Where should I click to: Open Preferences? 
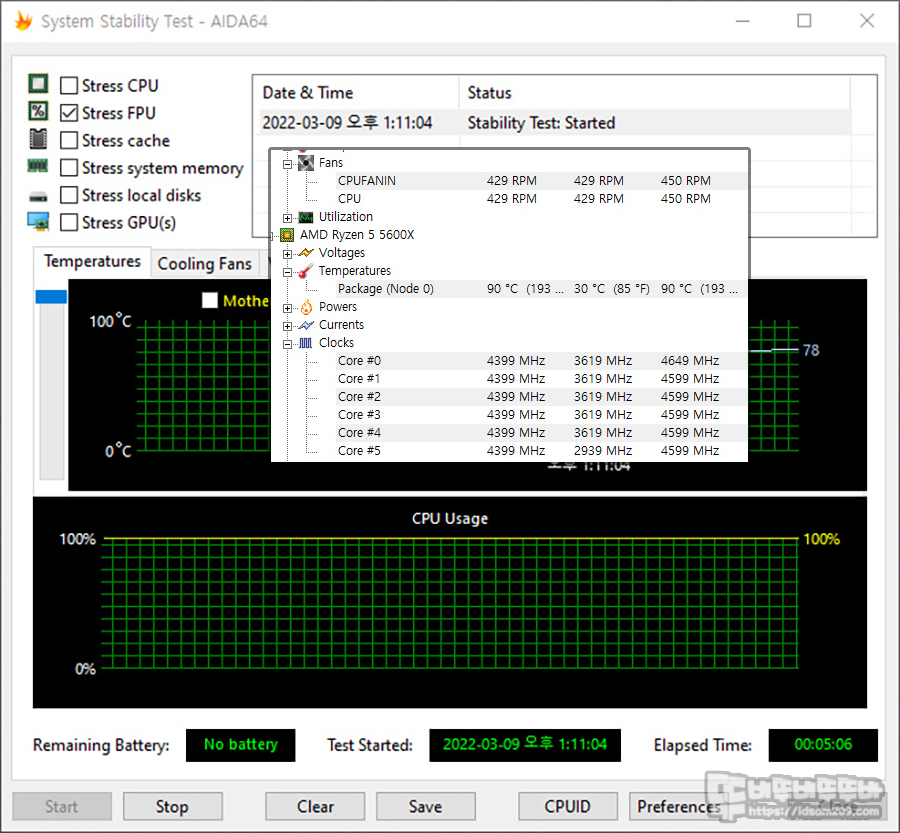tap(678, 807)
